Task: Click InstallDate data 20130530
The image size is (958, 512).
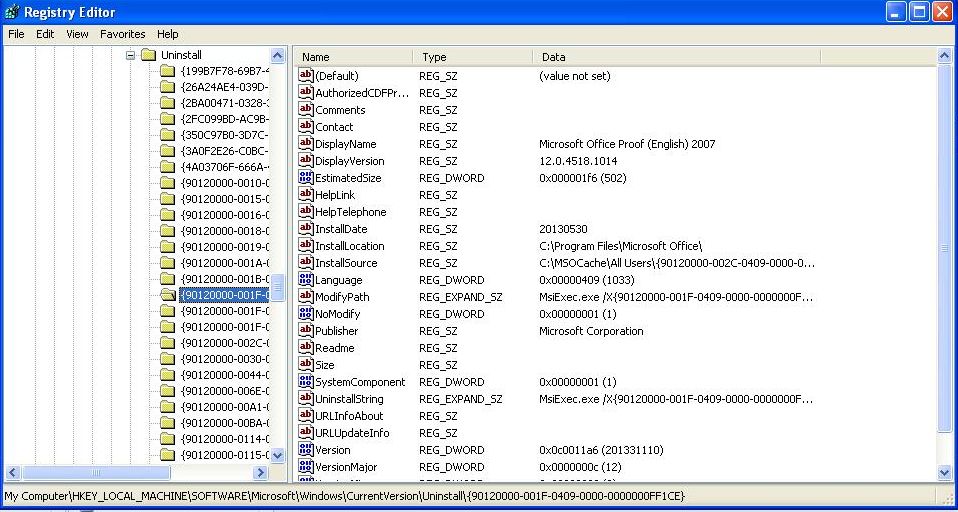Action: (x=563, y=229)
